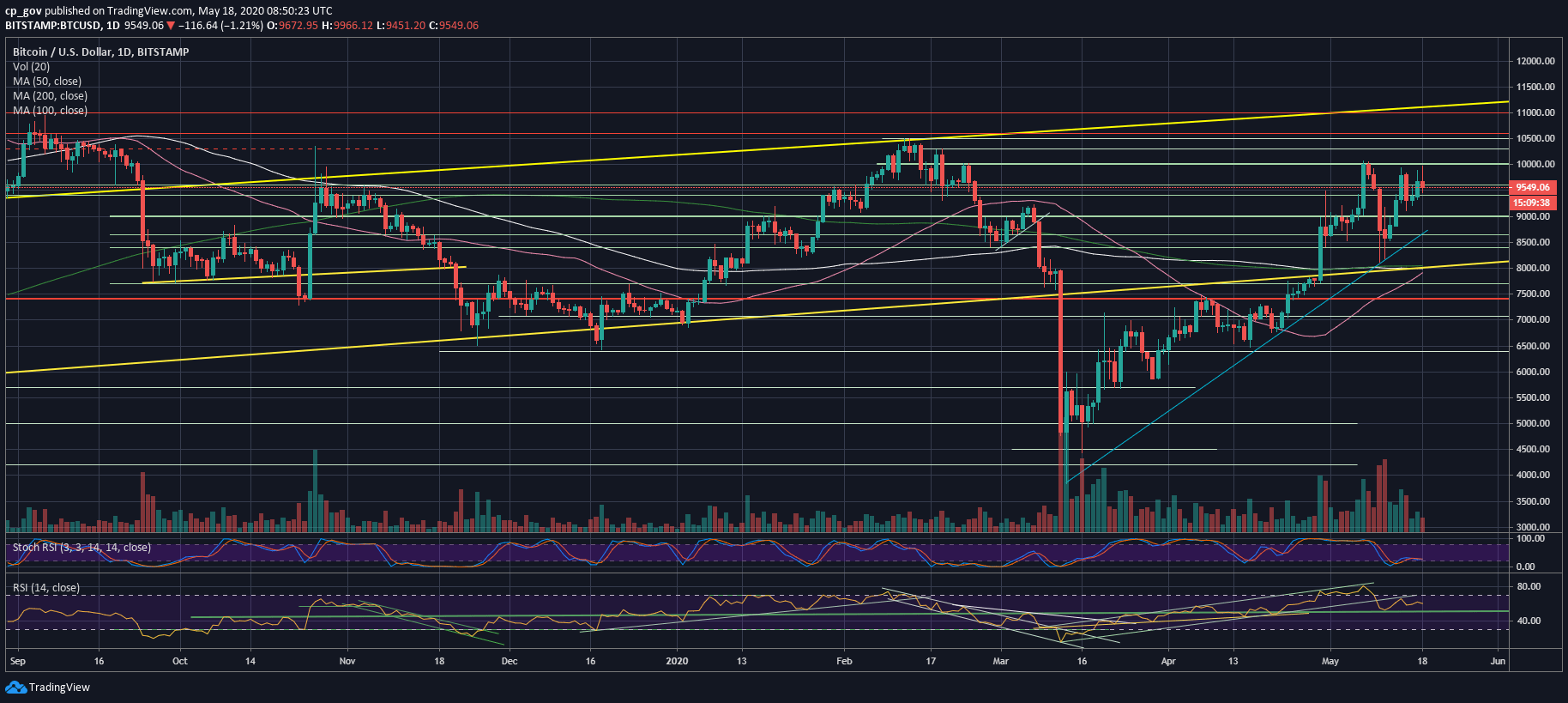Click the 6000.00 price axis label

coord(1533,372)
